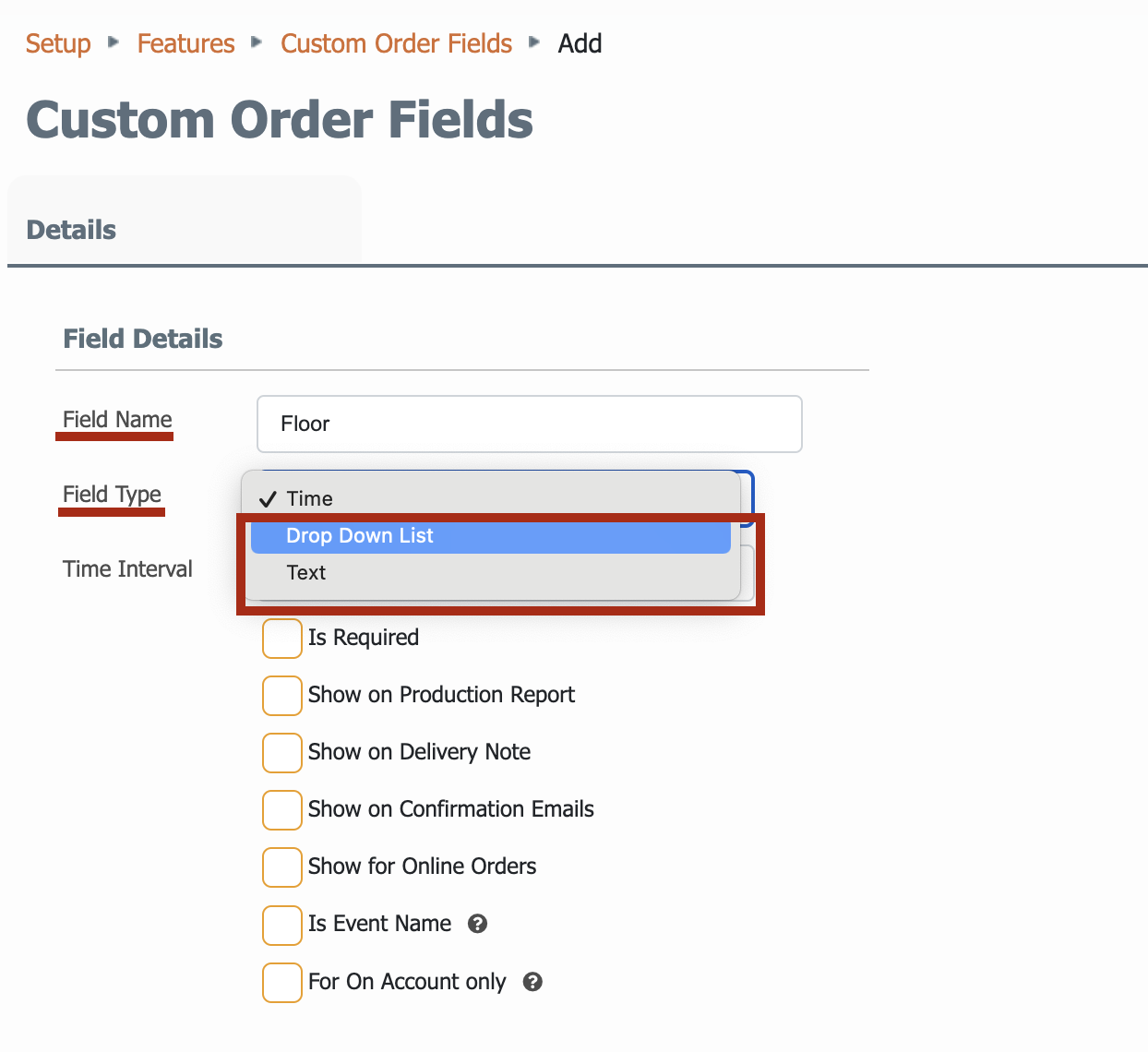Enable Show for Online Orders checkbox
This screenshot has width=1148, height=1052.
tap(282, 867)
